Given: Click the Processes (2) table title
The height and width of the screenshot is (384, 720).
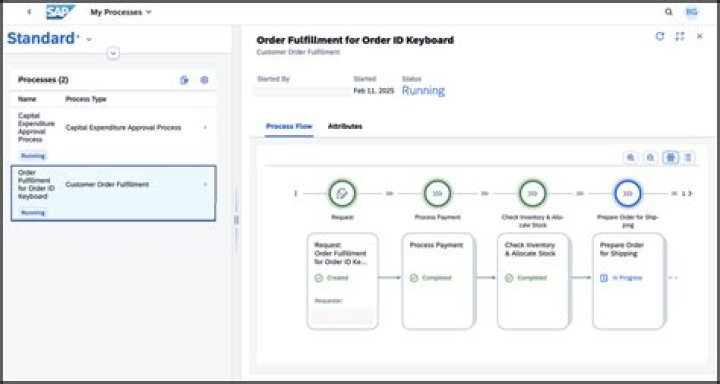Looking at the screenshot, I should click(43, 80).
